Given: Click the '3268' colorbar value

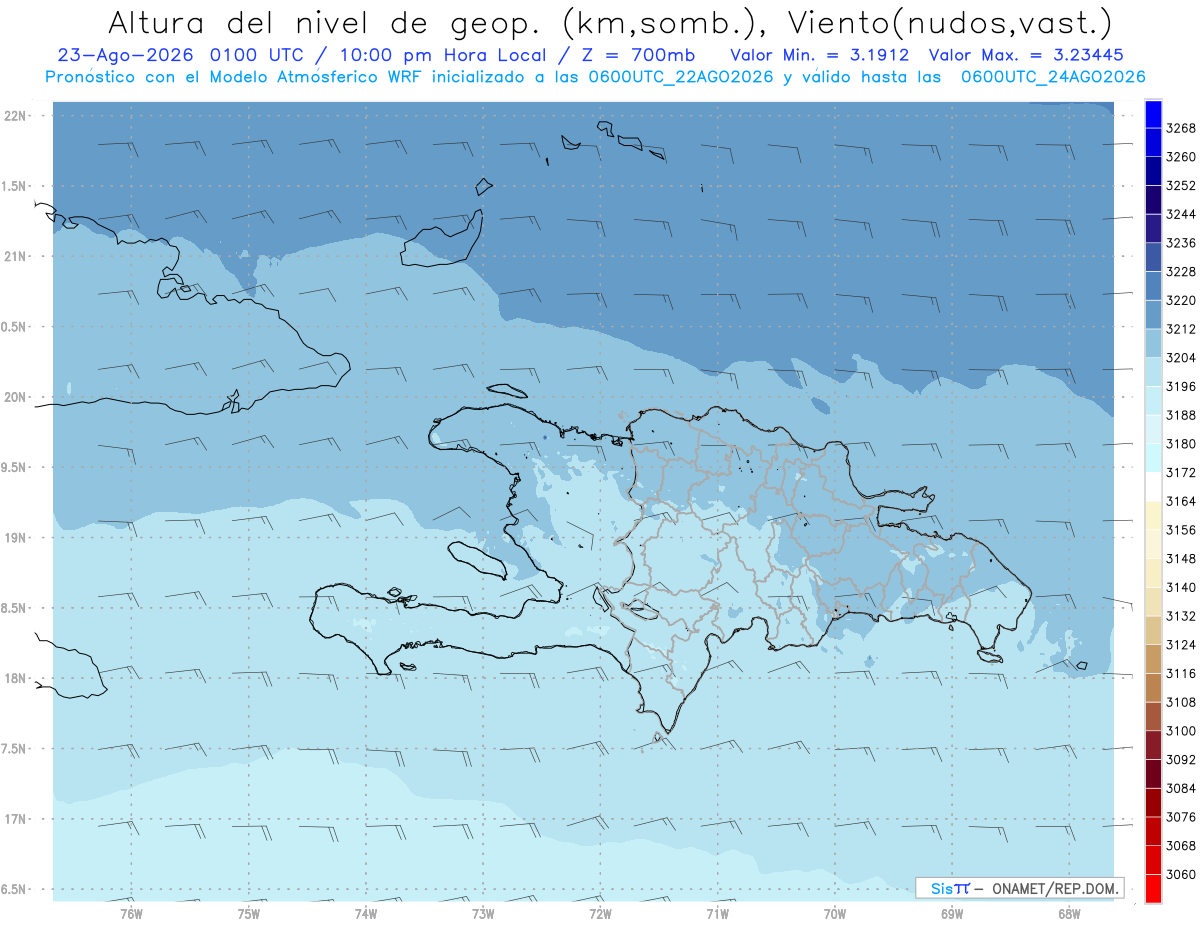Looking at the screenshot, I should tap(1181, 128).
